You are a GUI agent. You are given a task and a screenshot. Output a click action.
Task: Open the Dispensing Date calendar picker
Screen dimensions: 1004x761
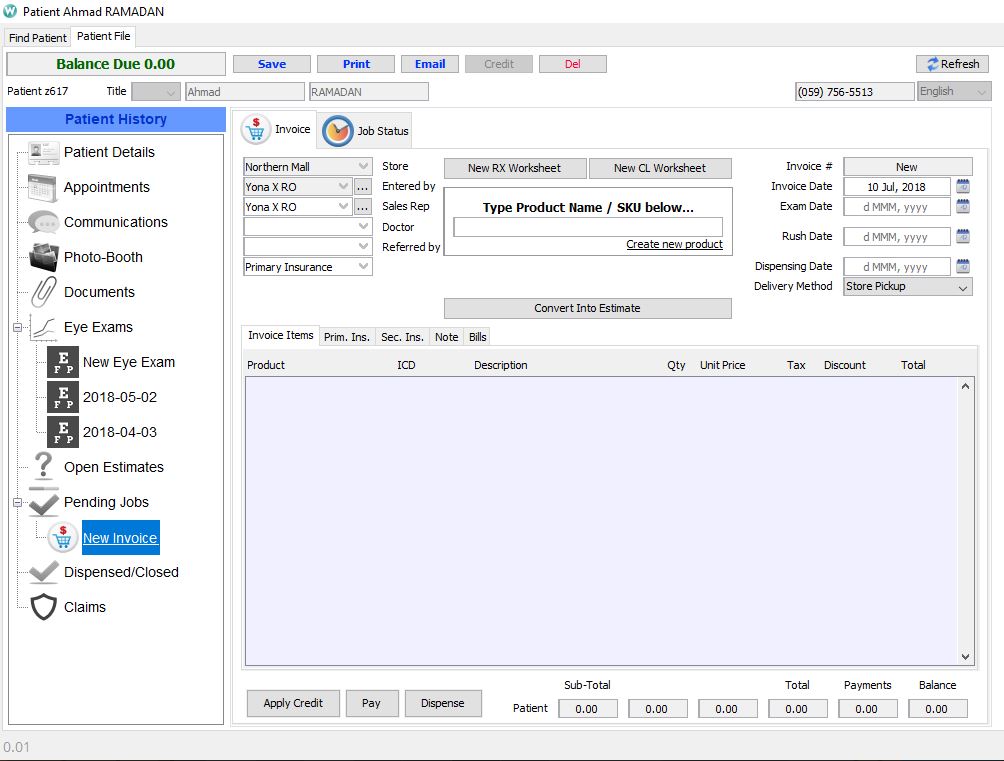963,266
